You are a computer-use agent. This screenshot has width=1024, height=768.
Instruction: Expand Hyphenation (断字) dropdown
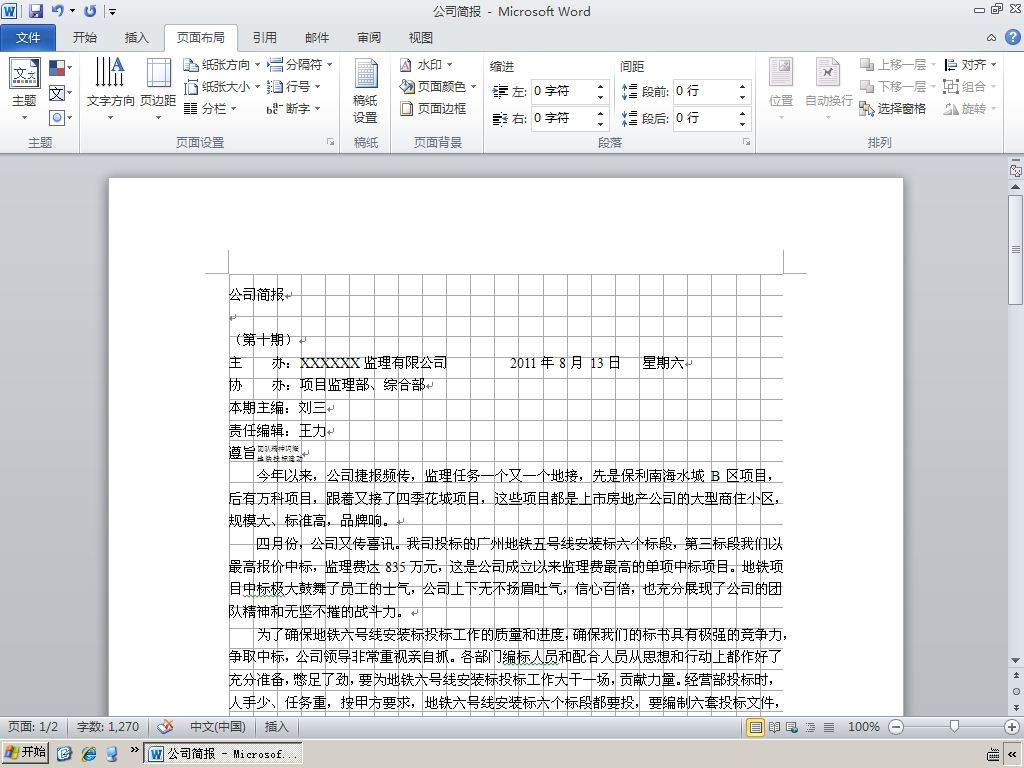[x=294, y=108]
